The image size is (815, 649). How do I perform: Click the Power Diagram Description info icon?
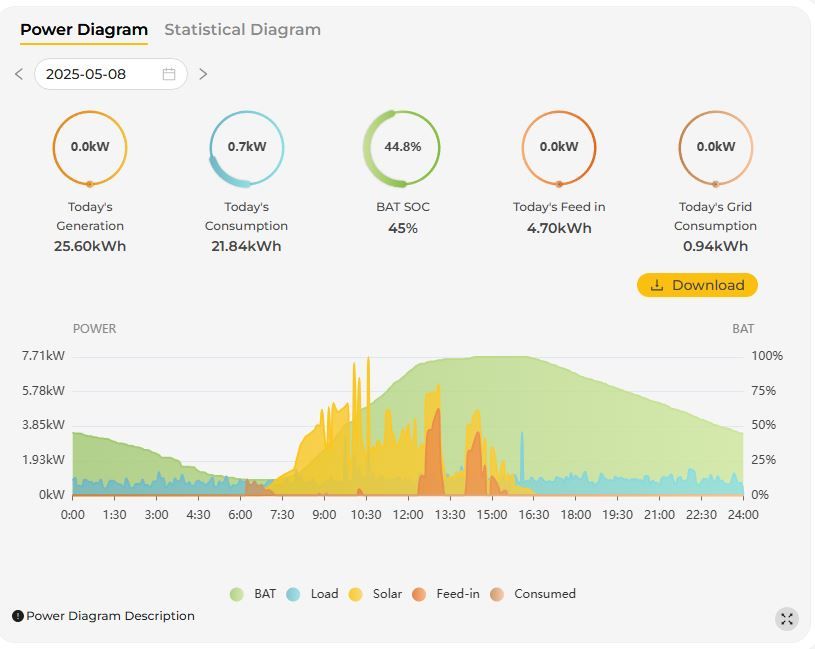18,616
